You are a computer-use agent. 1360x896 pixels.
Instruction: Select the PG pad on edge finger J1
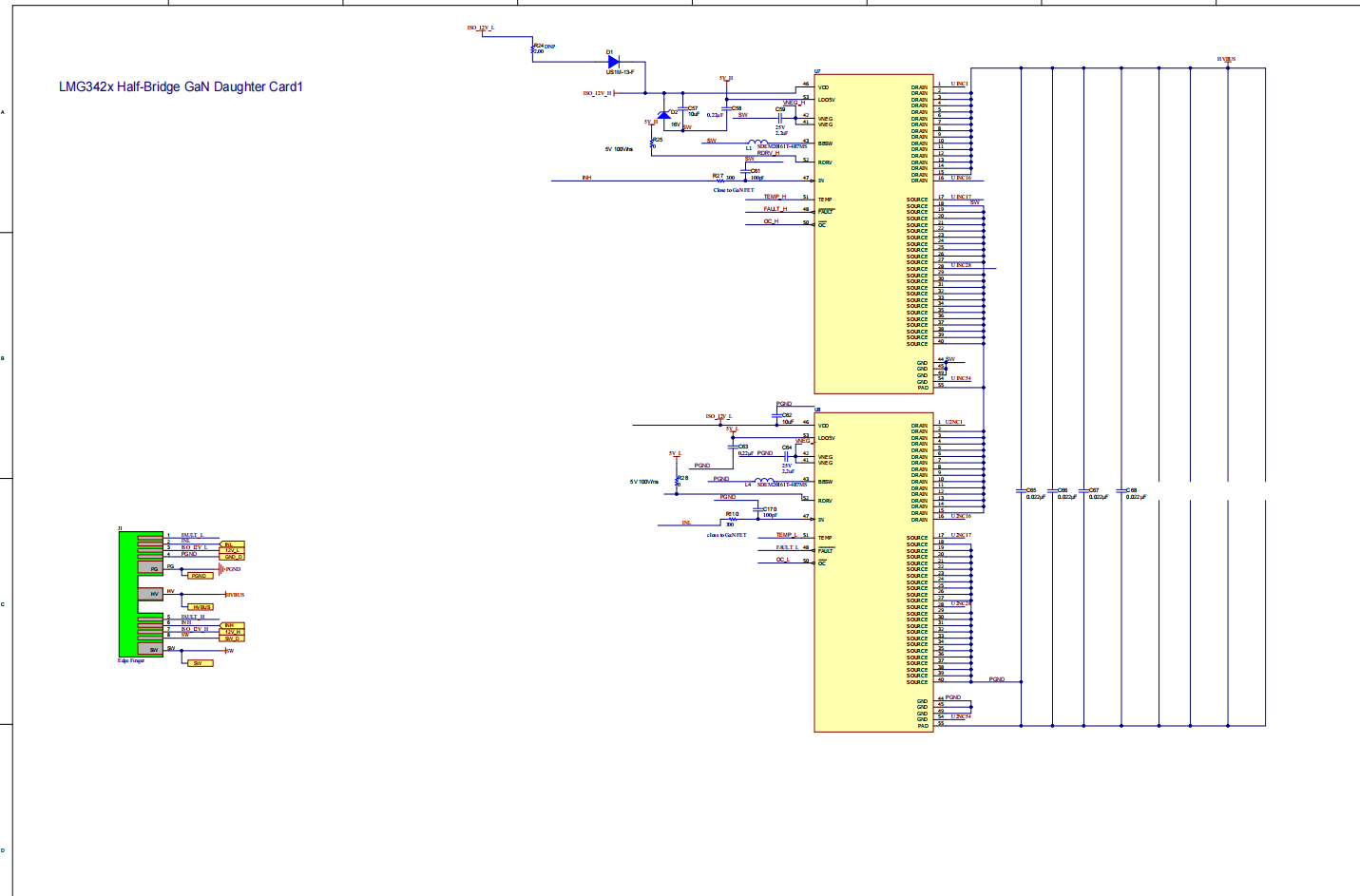click(150, 567)
